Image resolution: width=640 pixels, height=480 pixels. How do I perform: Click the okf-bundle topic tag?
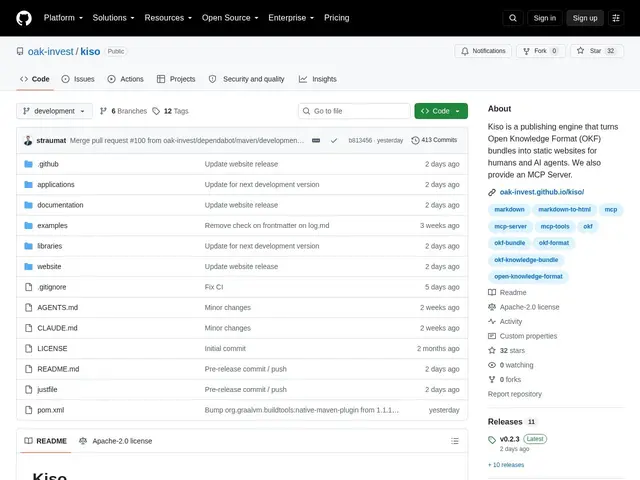(x=509, y=243)
